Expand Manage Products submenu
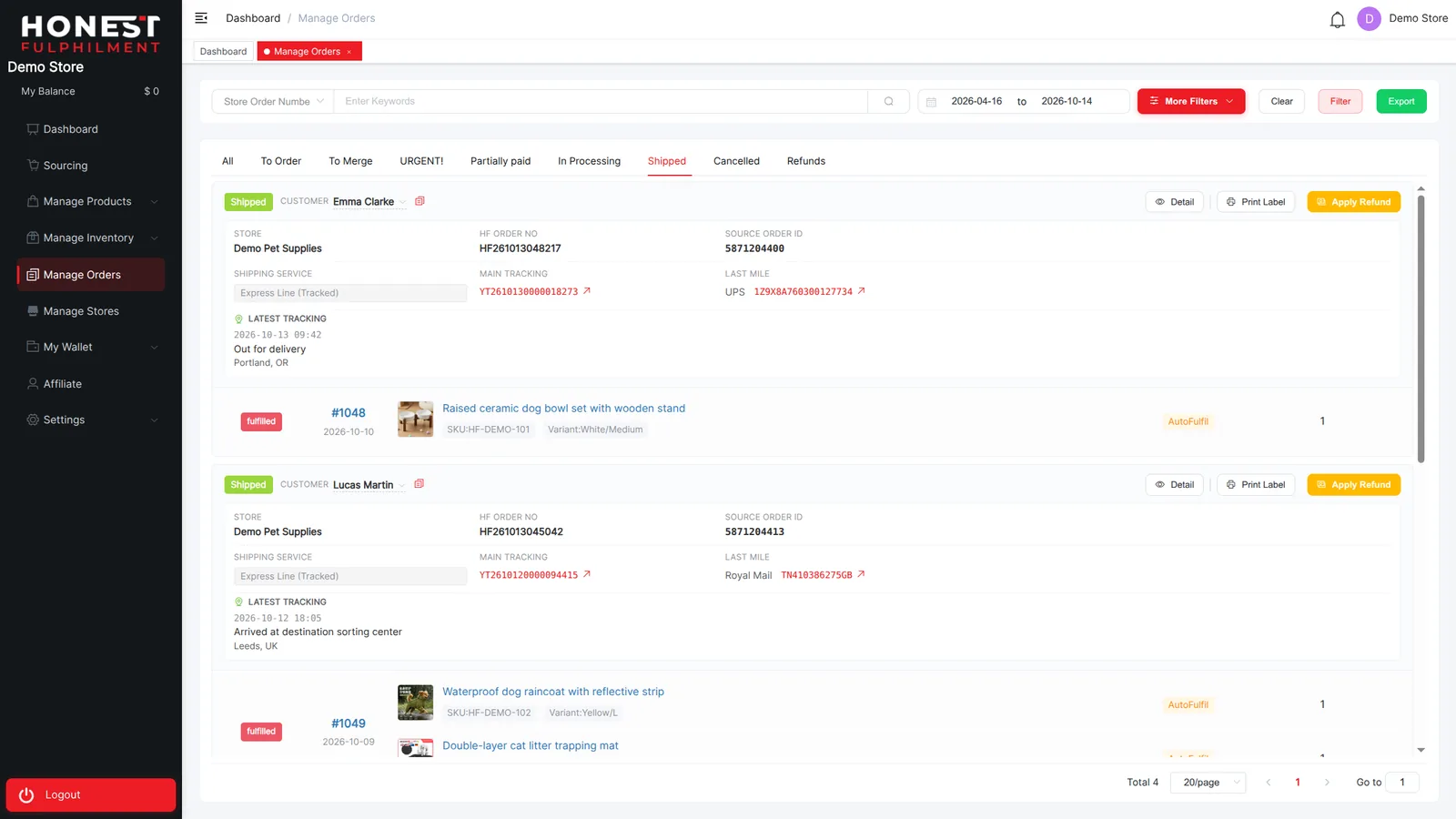Screen dimensions: 1456x819 [154, 202]
